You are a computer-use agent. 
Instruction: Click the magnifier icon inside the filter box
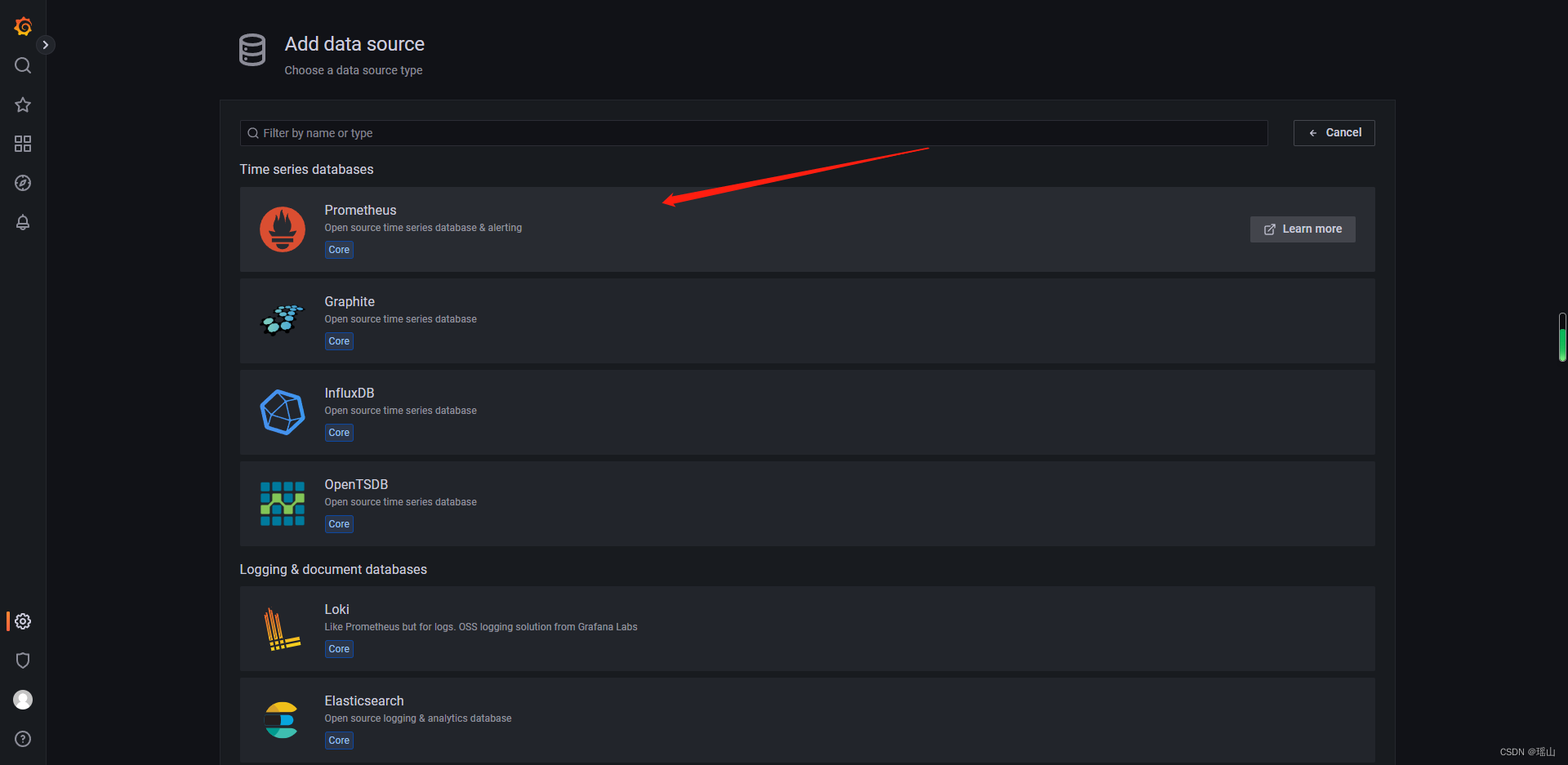253,133
